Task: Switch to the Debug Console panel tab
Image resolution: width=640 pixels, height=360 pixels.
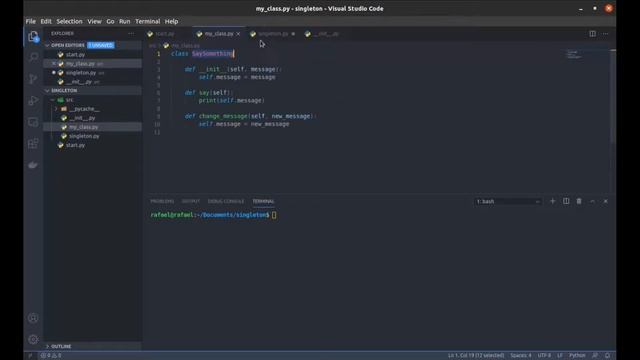Action: [226, 201]
